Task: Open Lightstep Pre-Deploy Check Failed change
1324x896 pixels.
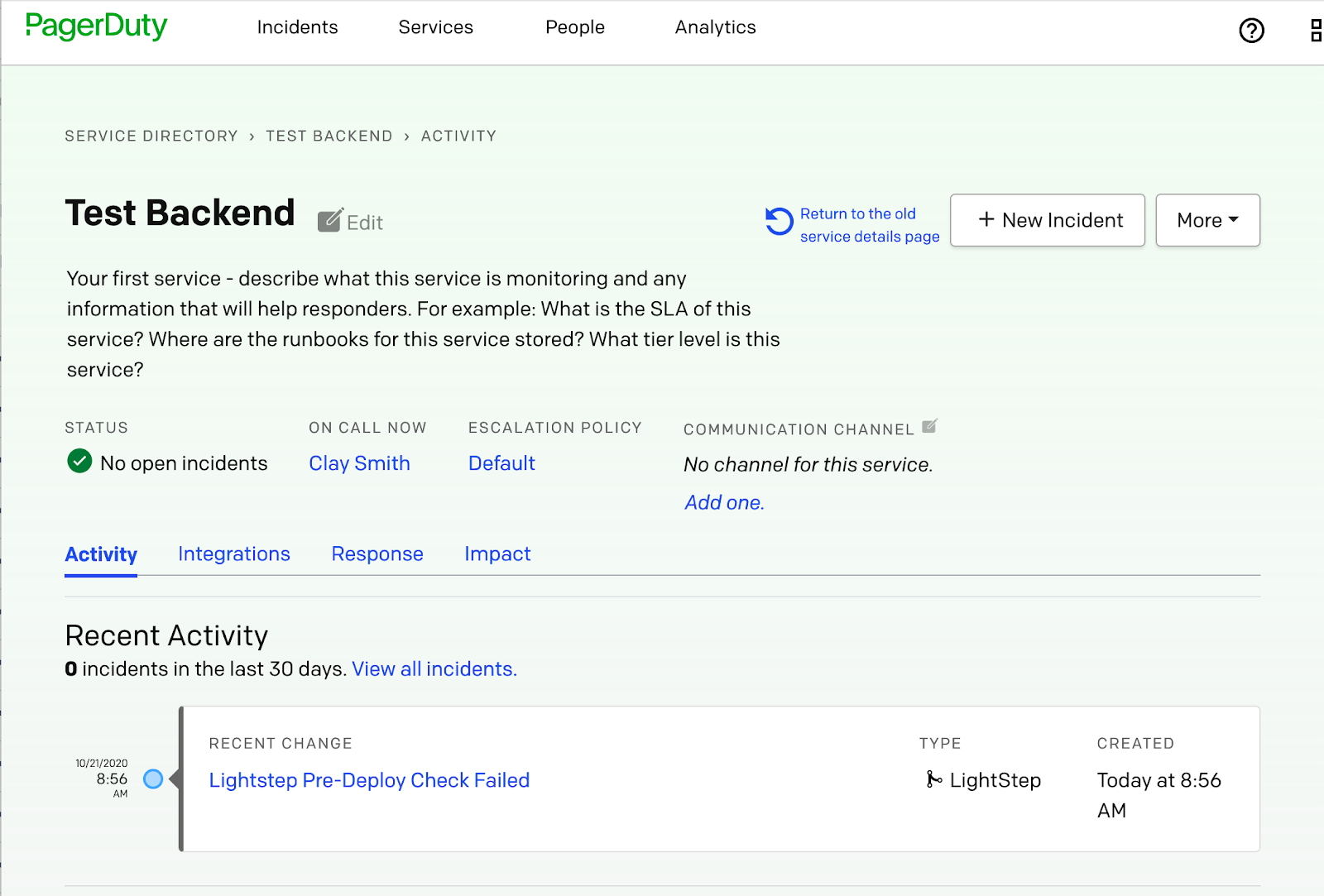Action: click(x=369, y=780)
